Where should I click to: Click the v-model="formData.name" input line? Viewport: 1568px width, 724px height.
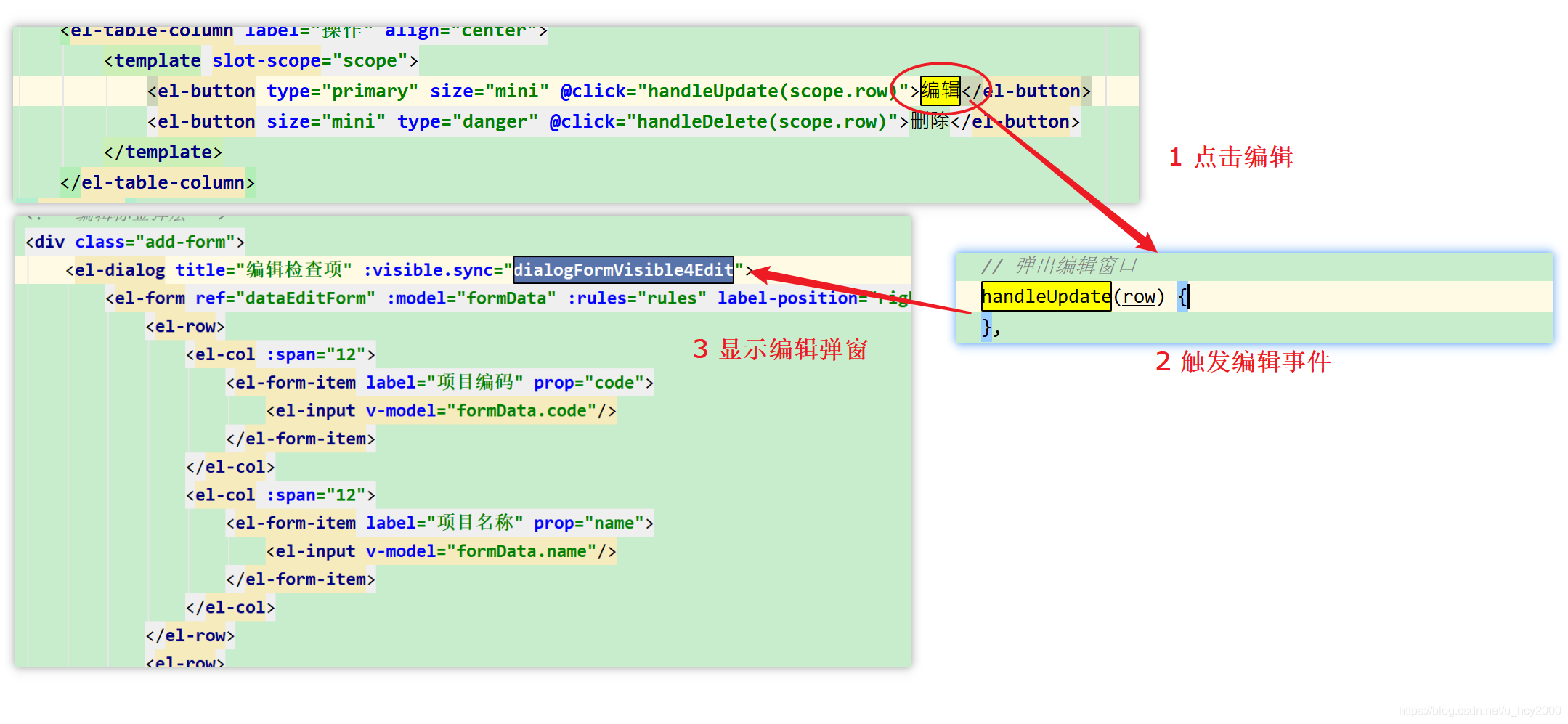point(441,551)
